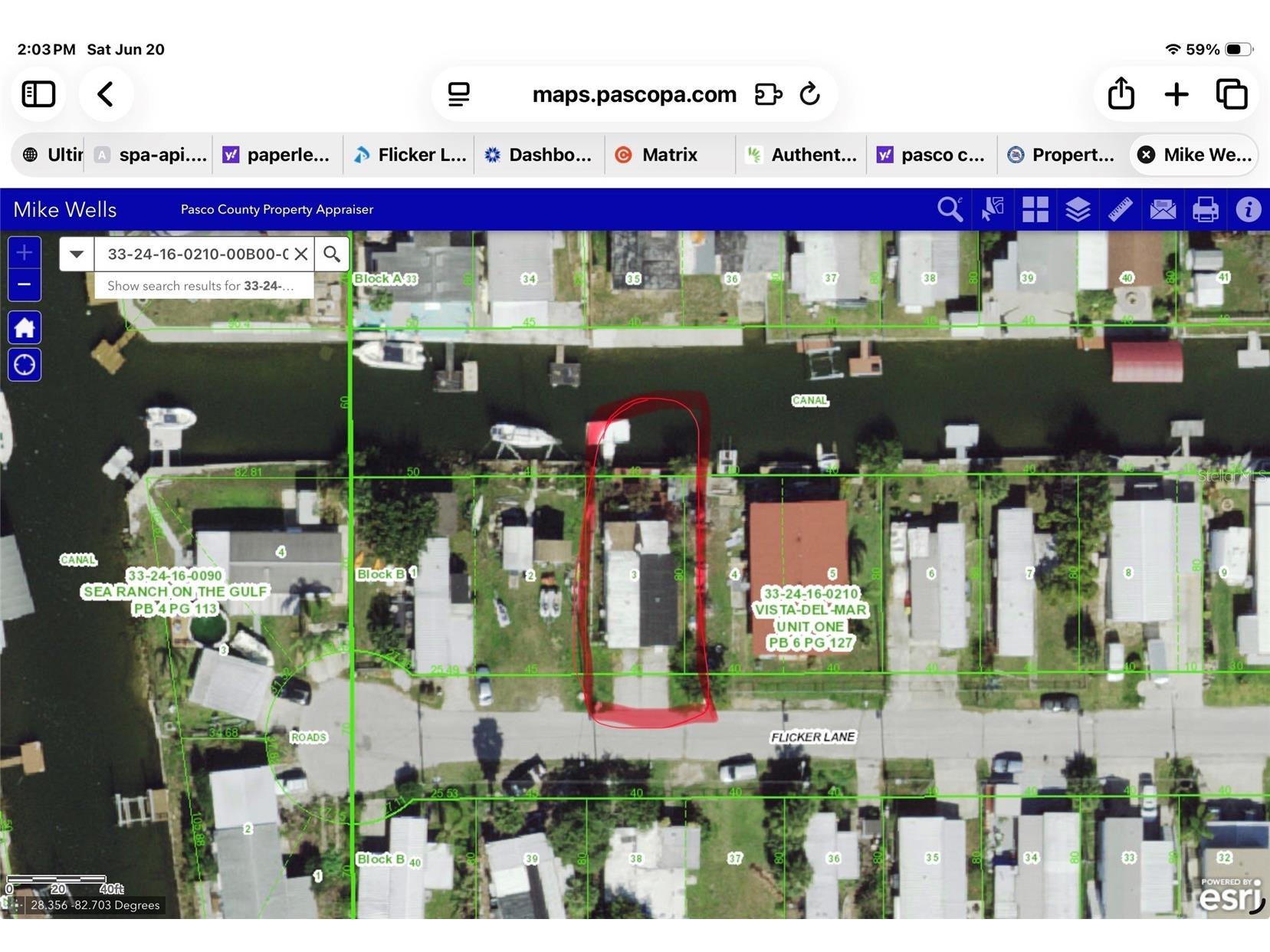
Task: Go back to previous page
Action: [x=105, y=94]
